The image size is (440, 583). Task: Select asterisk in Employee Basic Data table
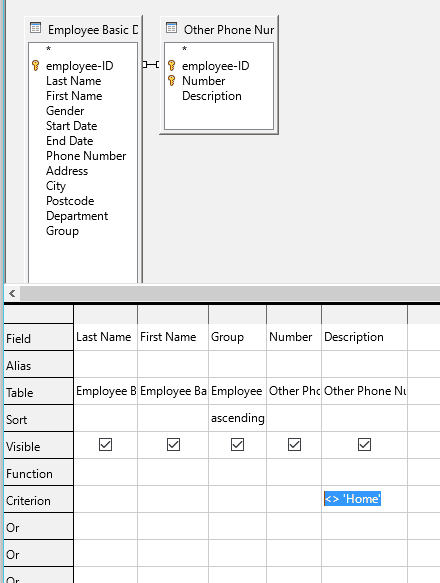click(48, 49)
